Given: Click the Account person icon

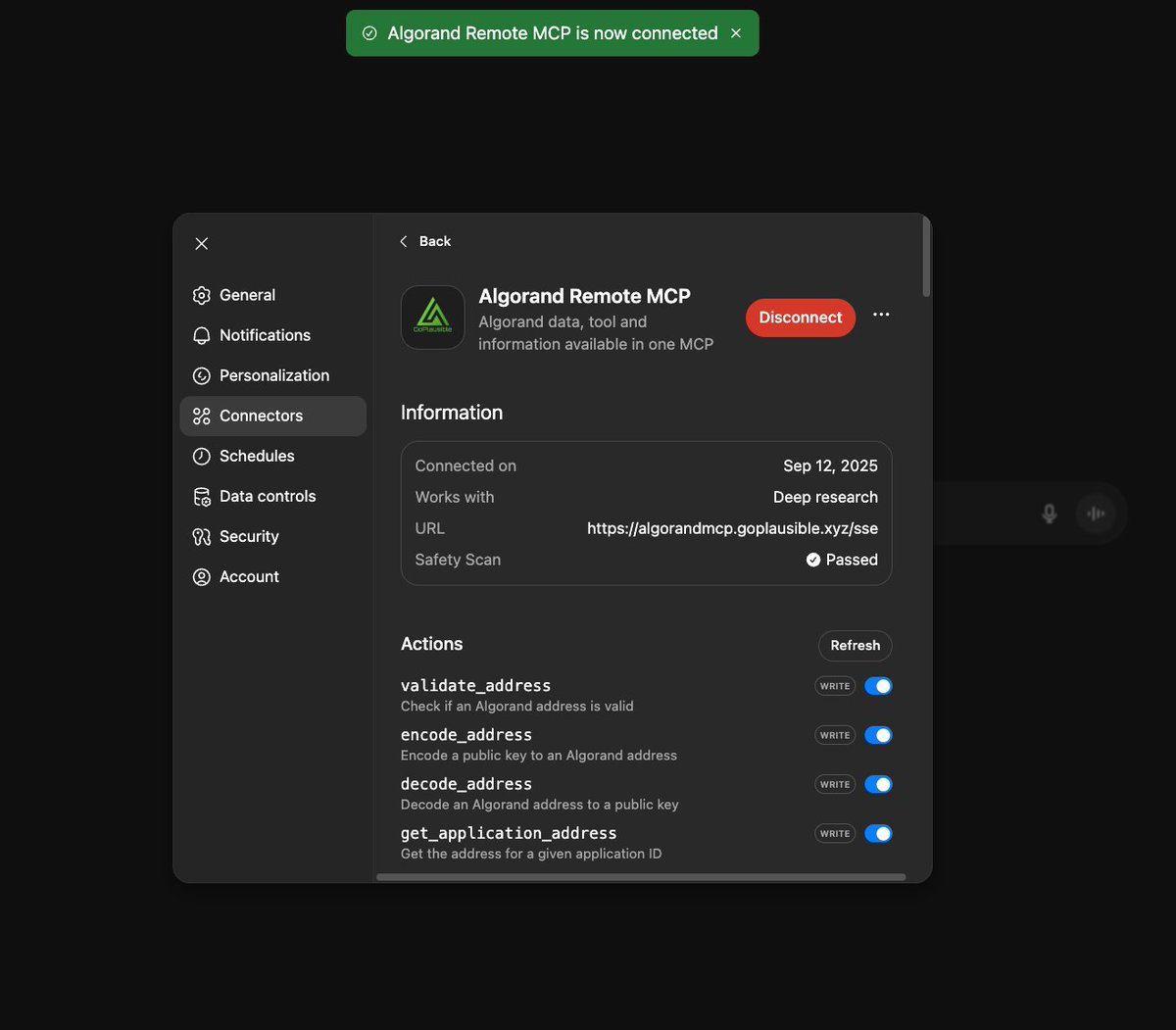Looking at the screenshot, I should [x=202, y=577].
